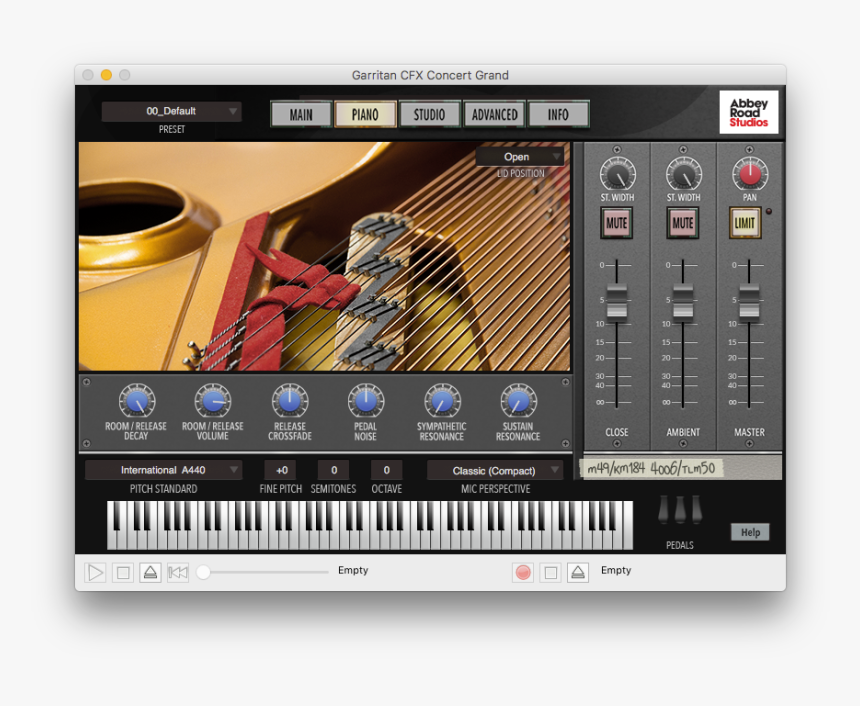Click the Play button to start MIDI playback
The image size is (860, 706).
click(x=95, y=571)
